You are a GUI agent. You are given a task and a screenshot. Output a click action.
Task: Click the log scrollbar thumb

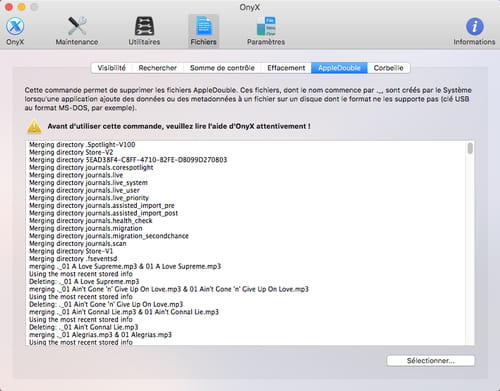pyautogui.click(x=470, y=148)
